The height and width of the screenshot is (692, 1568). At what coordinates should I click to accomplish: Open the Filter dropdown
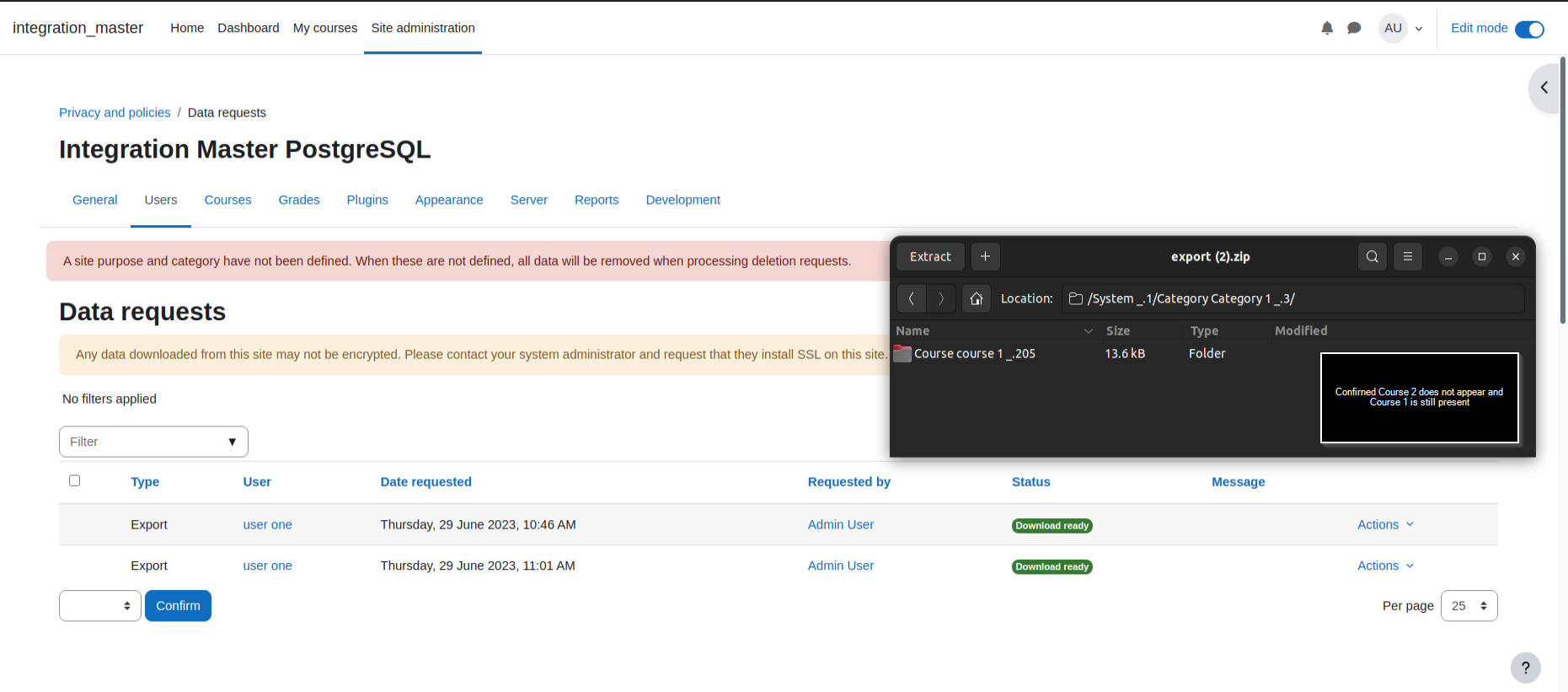click(153, 442)
